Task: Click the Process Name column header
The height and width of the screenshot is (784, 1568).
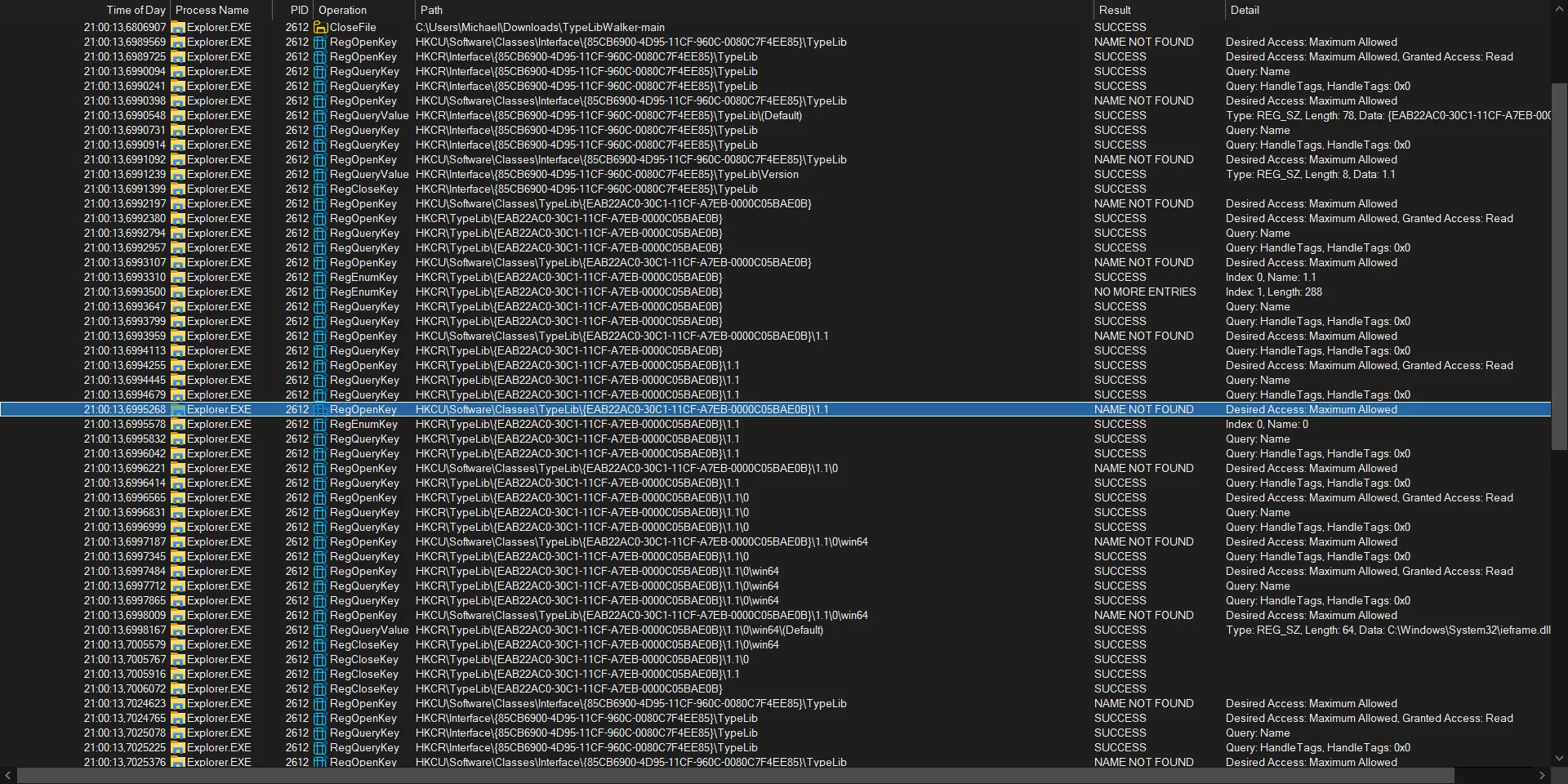Action: 212,10
